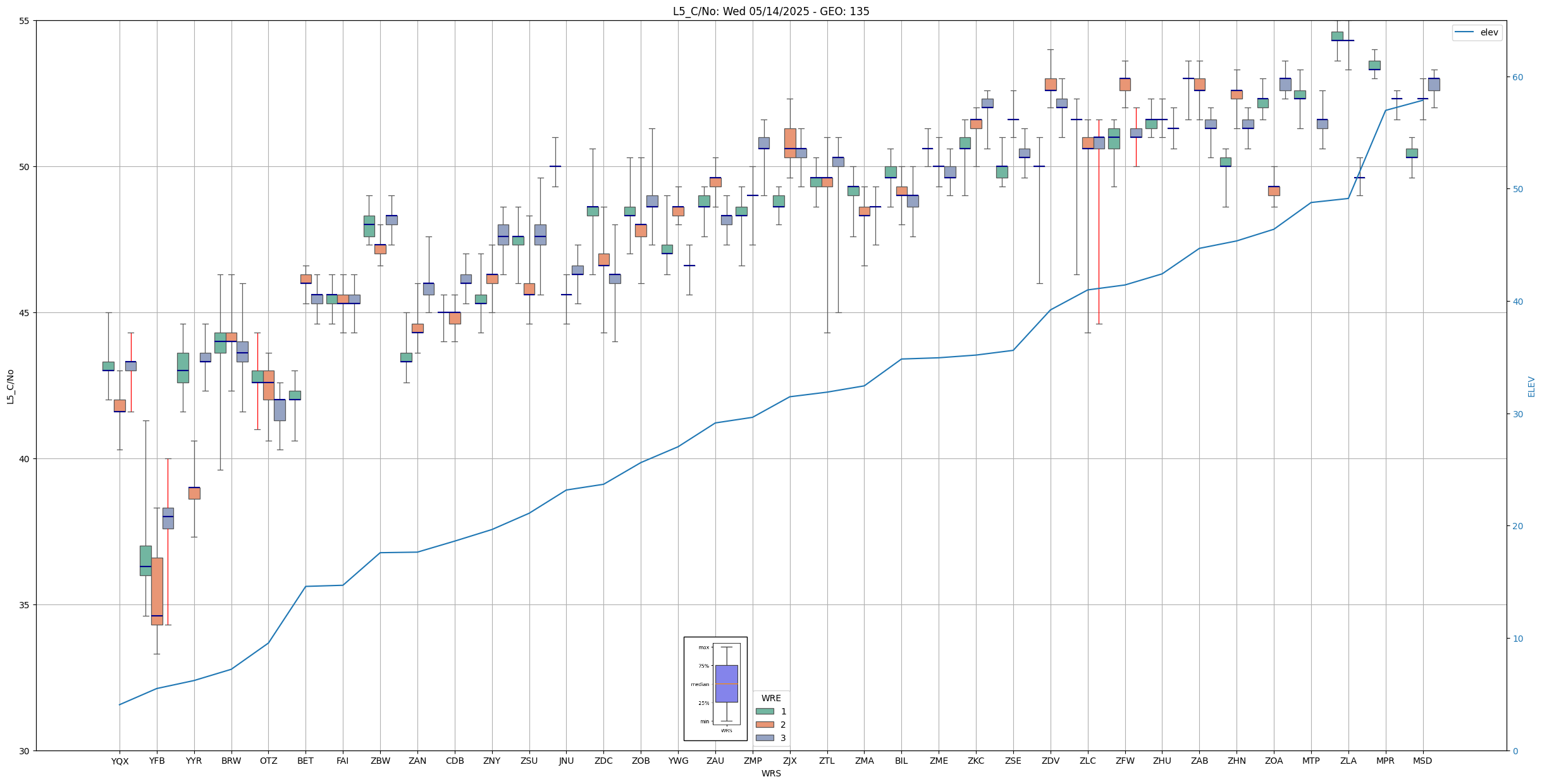Click the median label in the boxplot key

(x=700, y=684)
